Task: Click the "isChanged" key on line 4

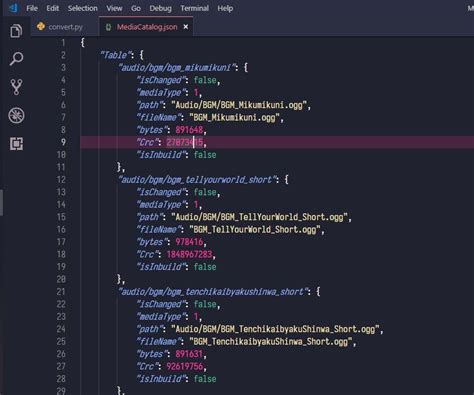Action: pos(160,80)
